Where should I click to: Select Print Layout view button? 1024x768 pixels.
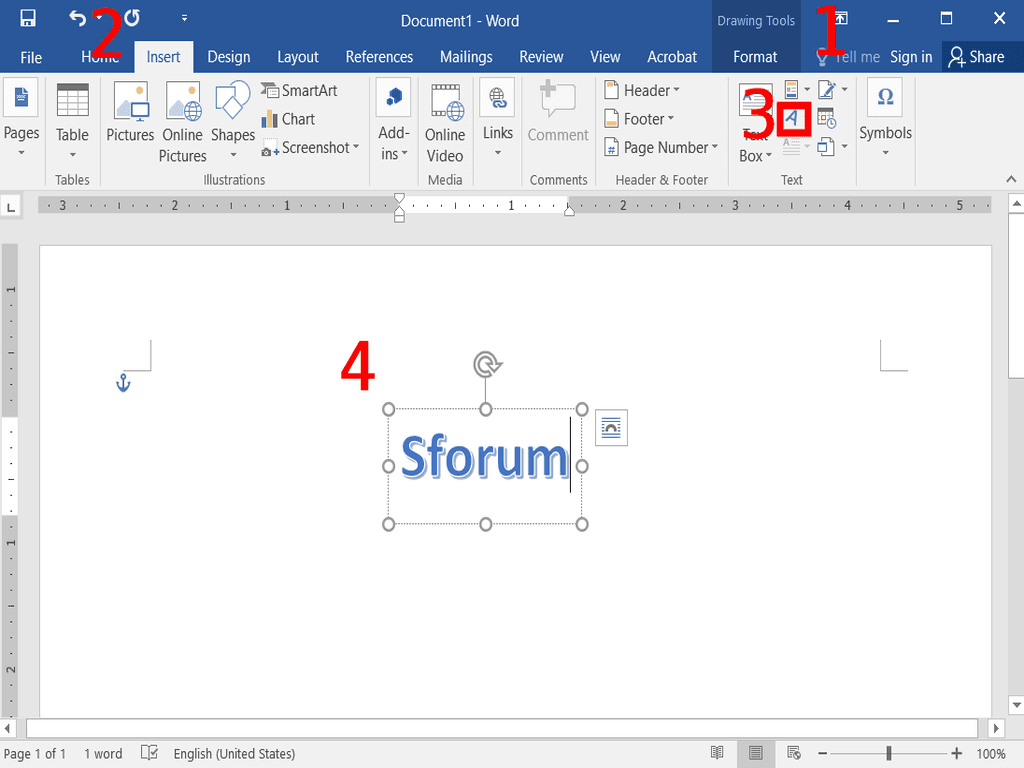[756, 753]
